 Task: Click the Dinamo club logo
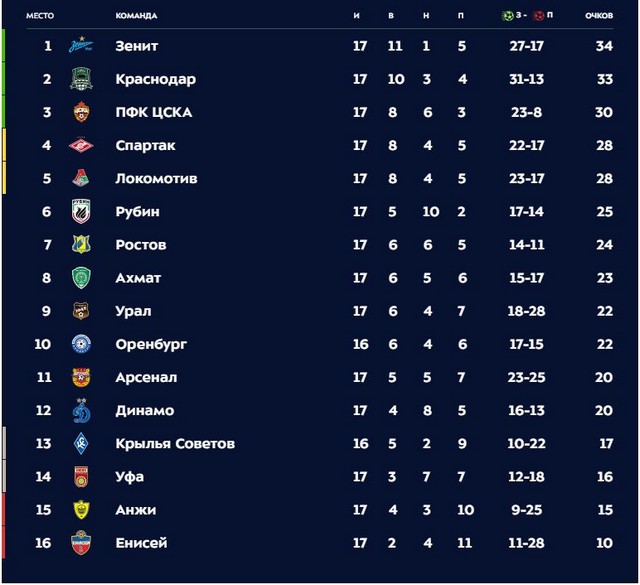[x=81, y=410]
